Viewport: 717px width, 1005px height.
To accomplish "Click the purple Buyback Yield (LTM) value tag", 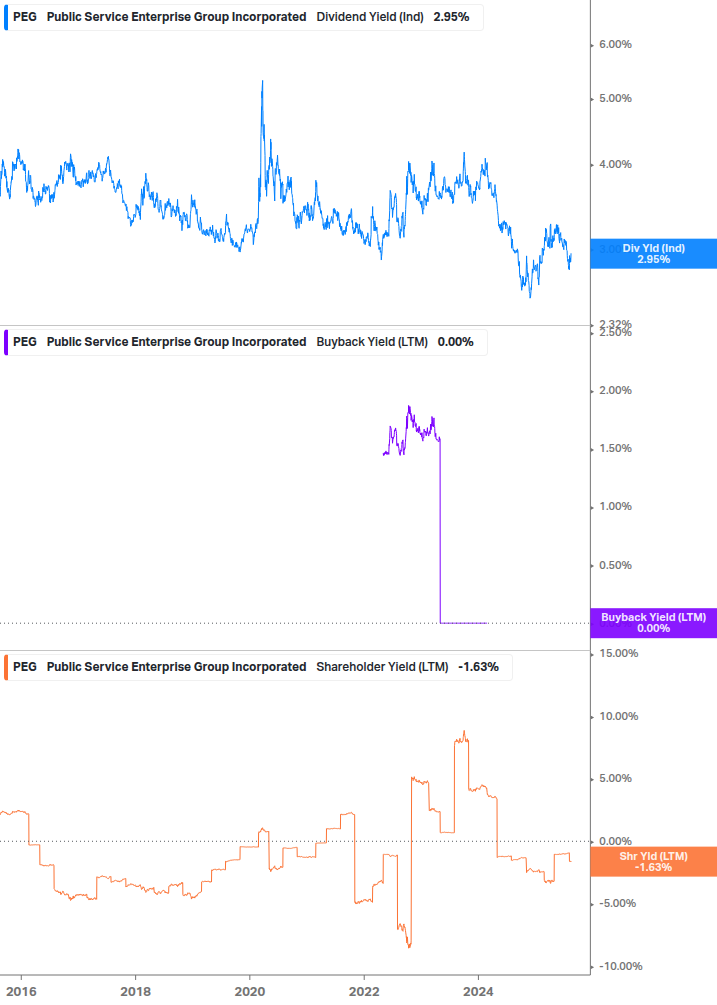I will tap(654, 623).
